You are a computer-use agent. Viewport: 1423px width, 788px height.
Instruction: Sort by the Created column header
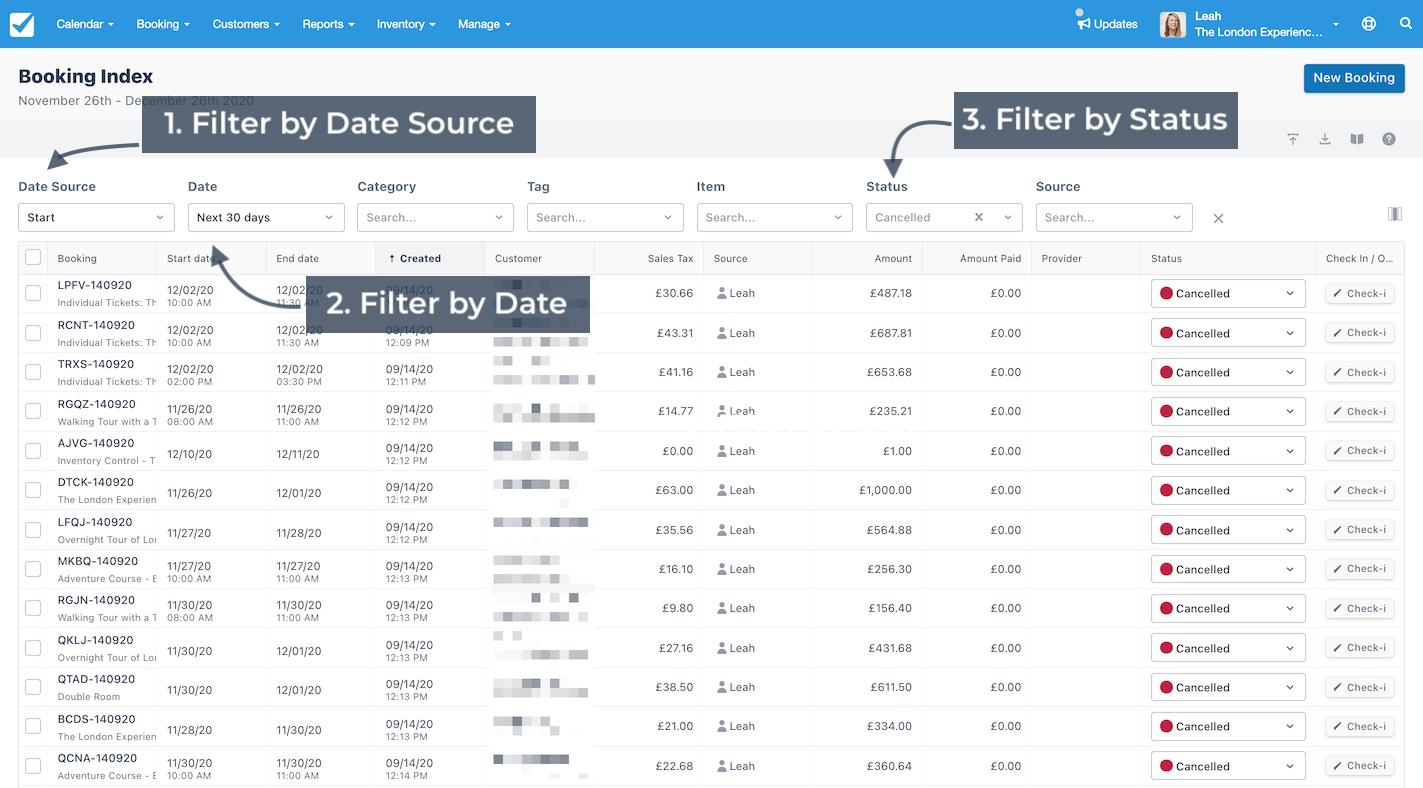tap(430, 258)
